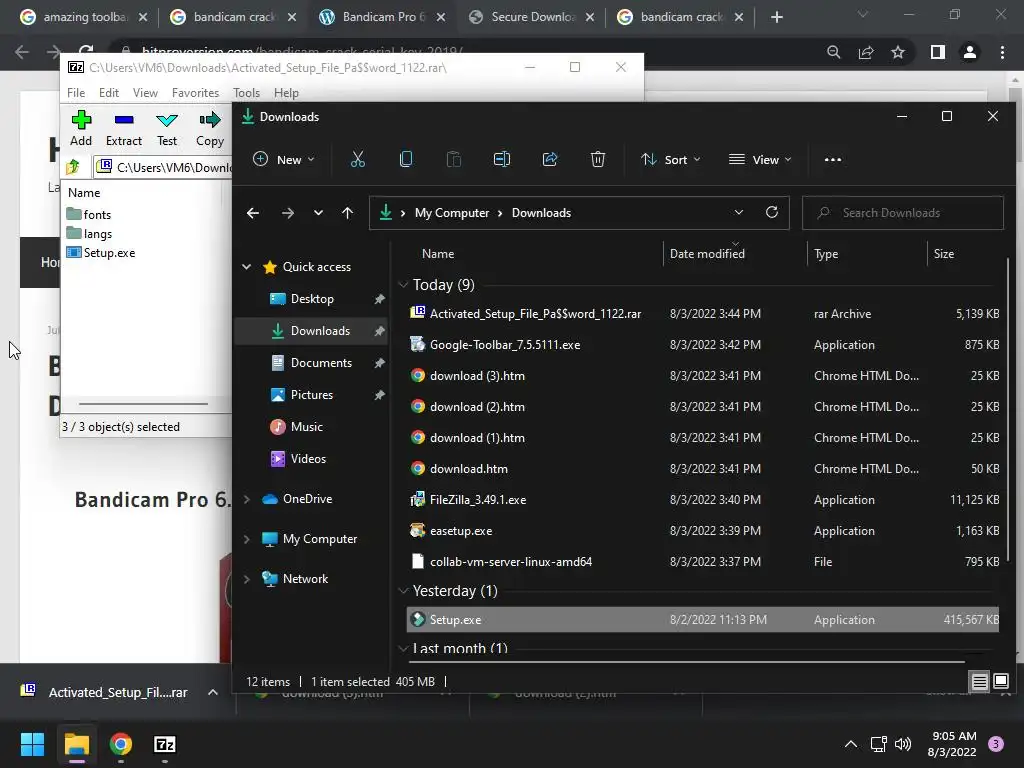Image resolution: width=1024 pixels, height=768 pixels.
Task: Go up one folder level in Explorer
Action: pyautogui.click(x=347, y=213)
